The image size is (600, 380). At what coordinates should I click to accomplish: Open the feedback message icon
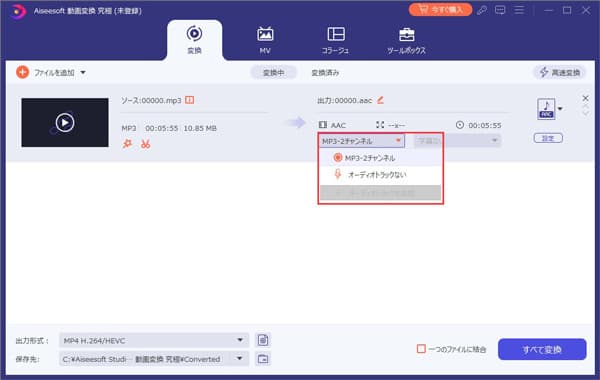click(x=500, y=10)
